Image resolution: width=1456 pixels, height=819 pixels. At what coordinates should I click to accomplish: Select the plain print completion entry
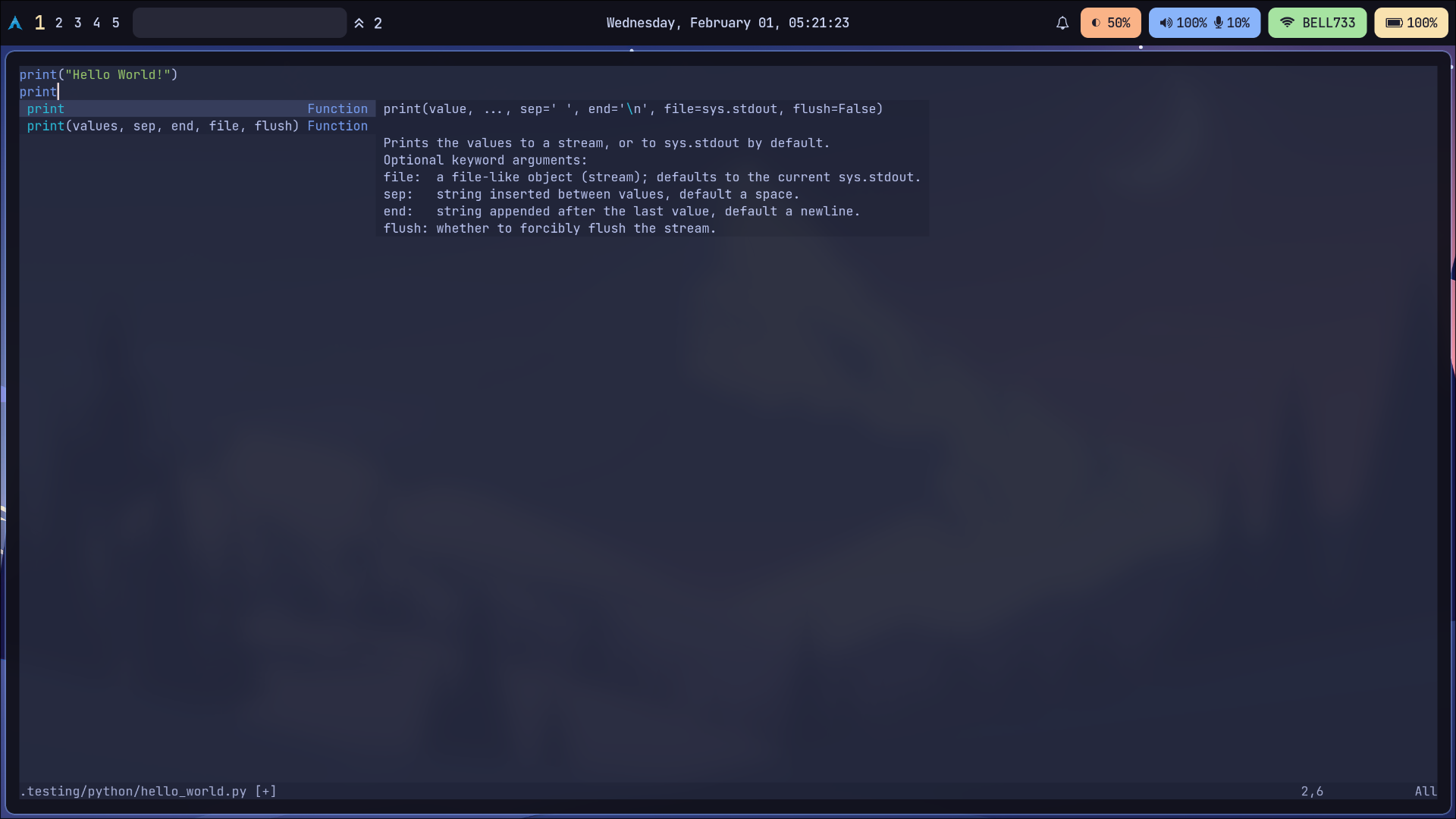click(x=197, y=109)
